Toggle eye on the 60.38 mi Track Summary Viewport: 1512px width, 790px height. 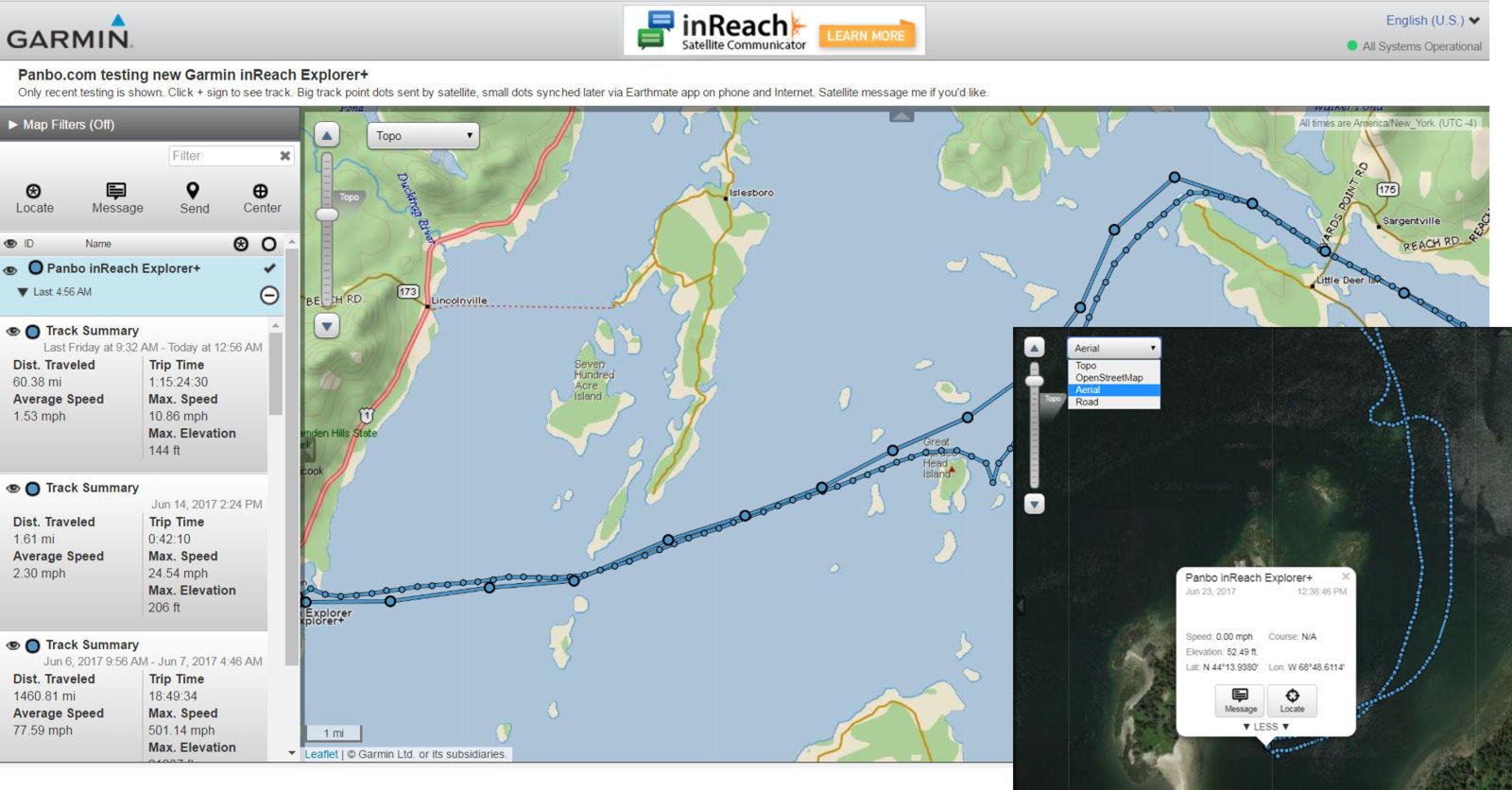click(x=13, y=332)
